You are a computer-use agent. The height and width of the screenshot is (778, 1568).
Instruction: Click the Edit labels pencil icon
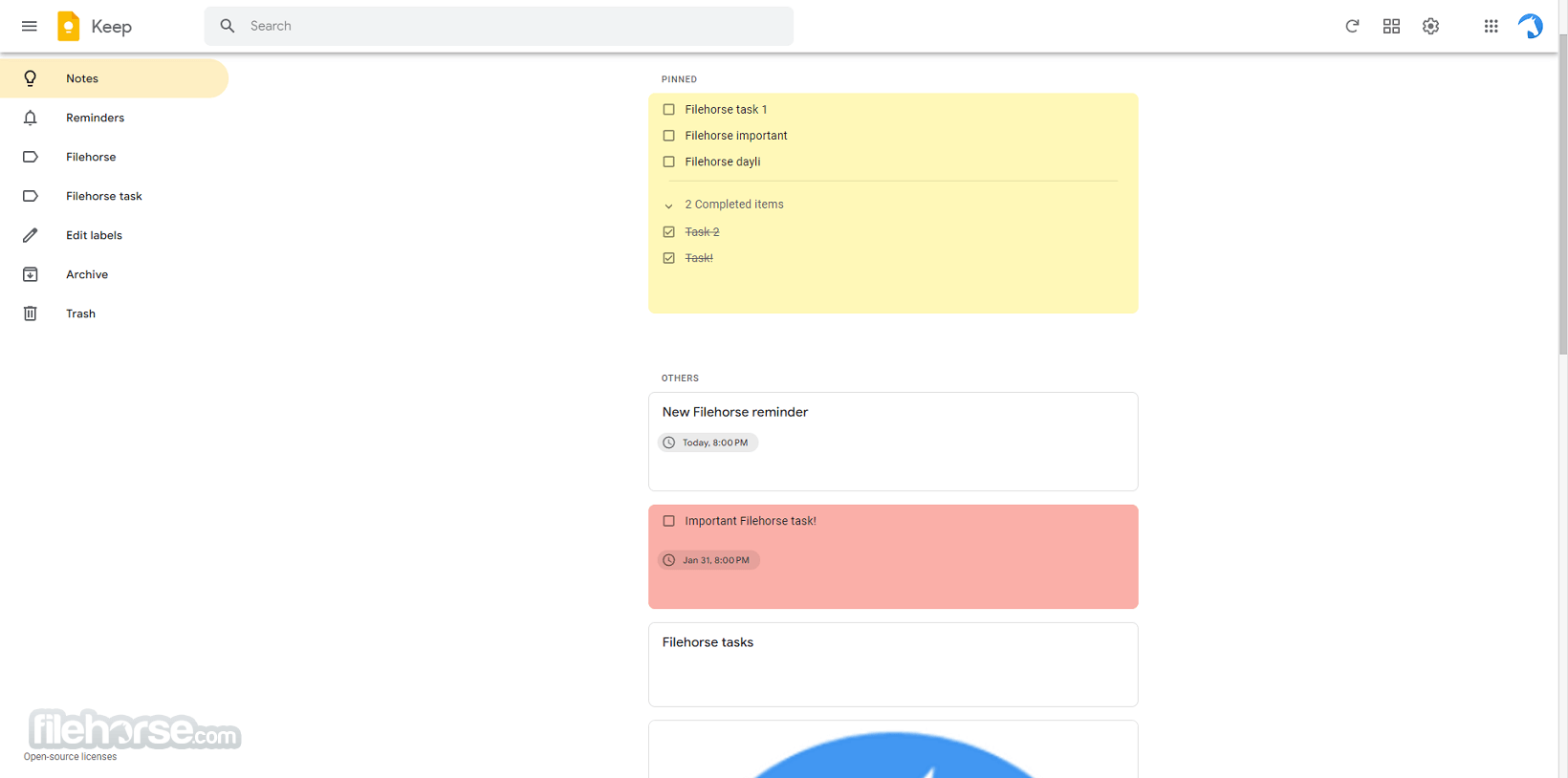31,235
